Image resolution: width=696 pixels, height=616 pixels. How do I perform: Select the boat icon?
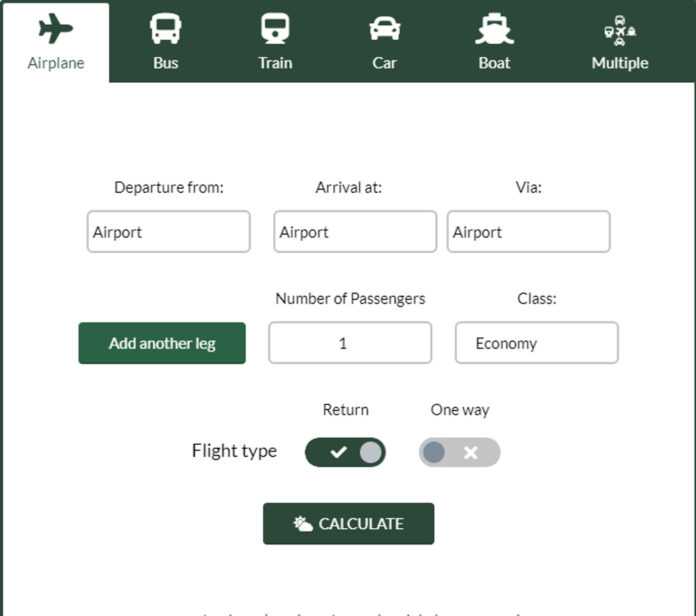coord(494,29)
